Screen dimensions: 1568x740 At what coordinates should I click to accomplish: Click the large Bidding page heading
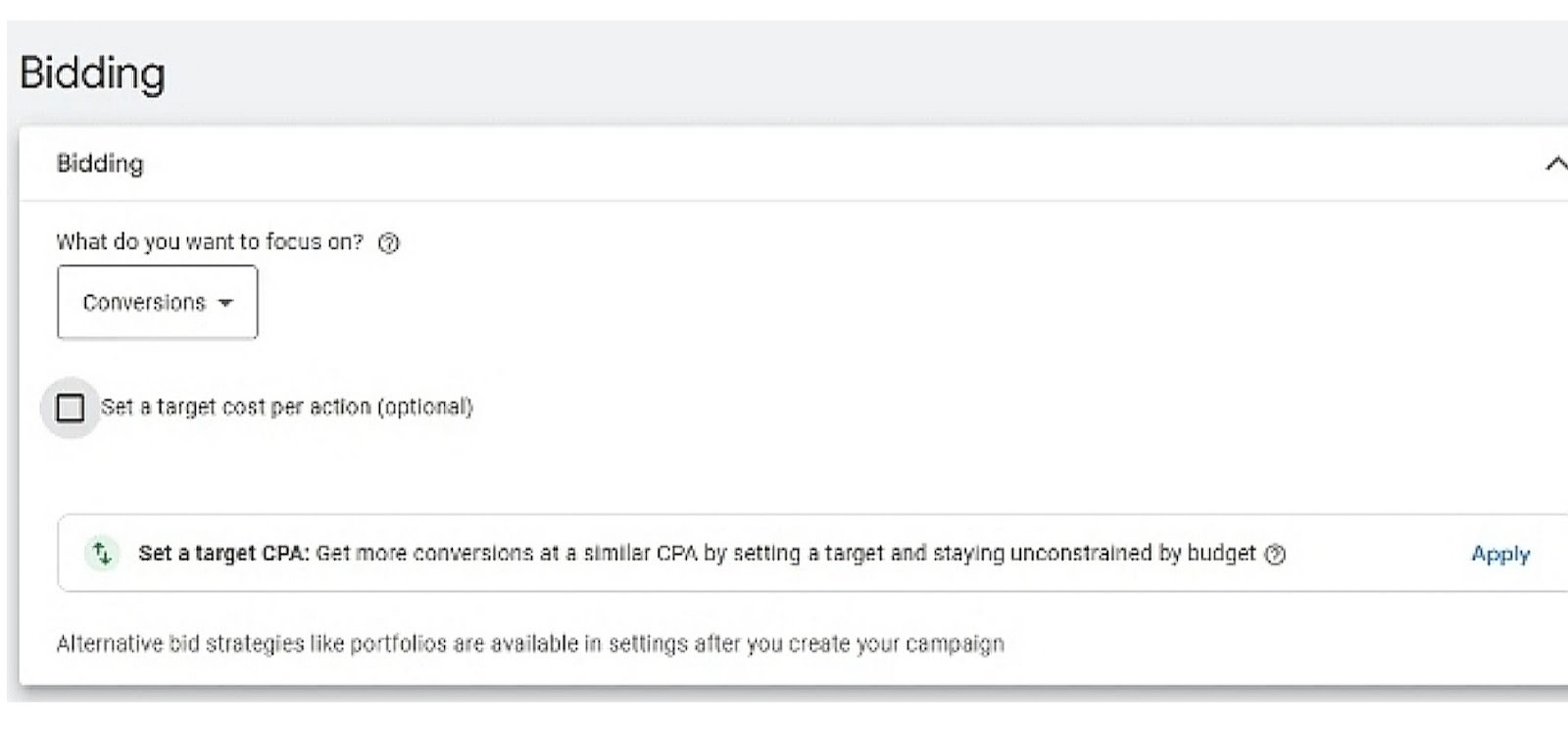[92, 74]
